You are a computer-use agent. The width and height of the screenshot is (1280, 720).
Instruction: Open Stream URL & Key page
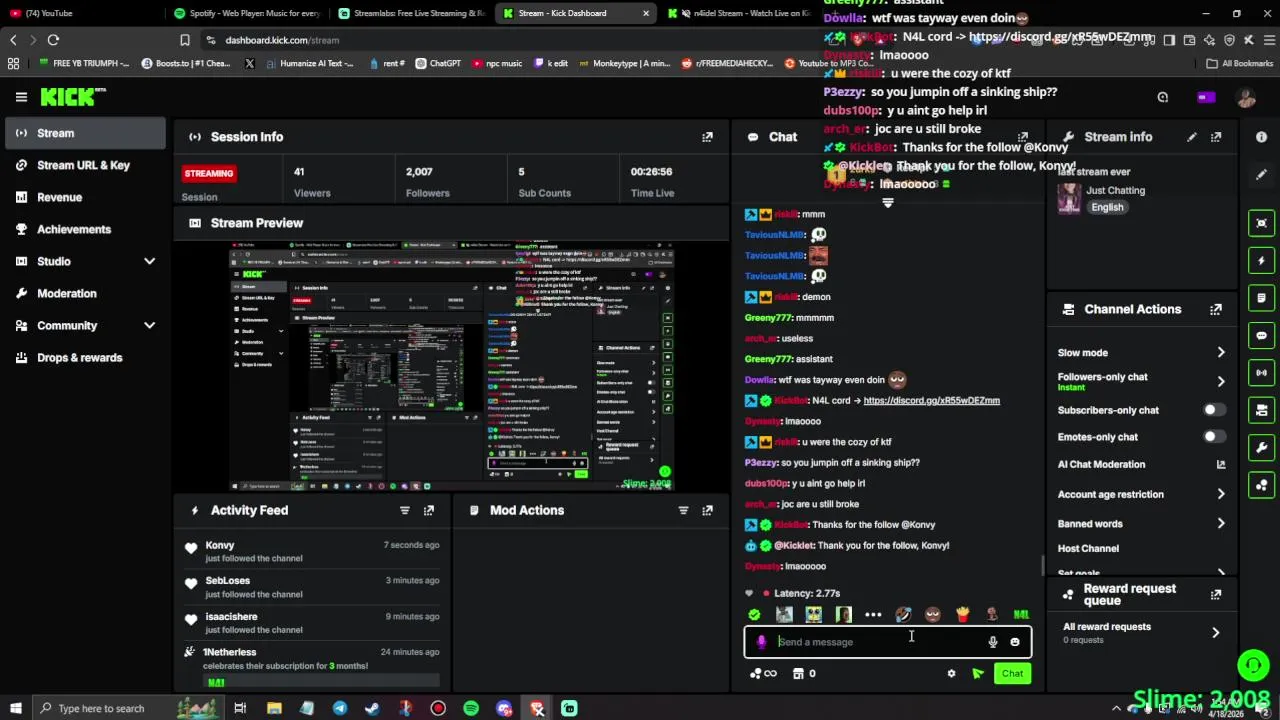click(85, 165)
